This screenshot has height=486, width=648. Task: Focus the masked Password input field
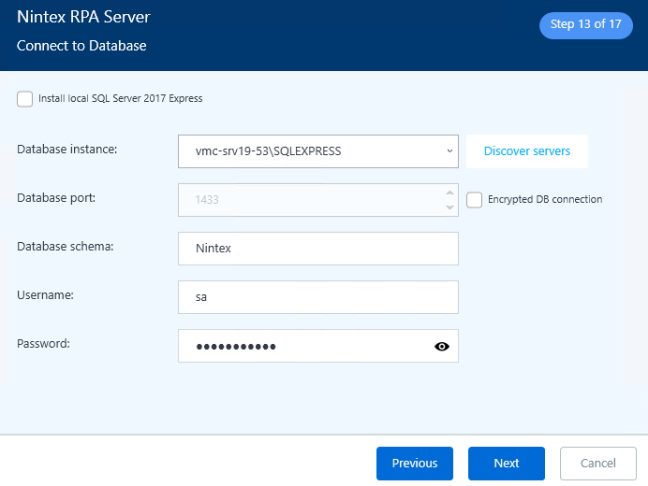point(300,346)
